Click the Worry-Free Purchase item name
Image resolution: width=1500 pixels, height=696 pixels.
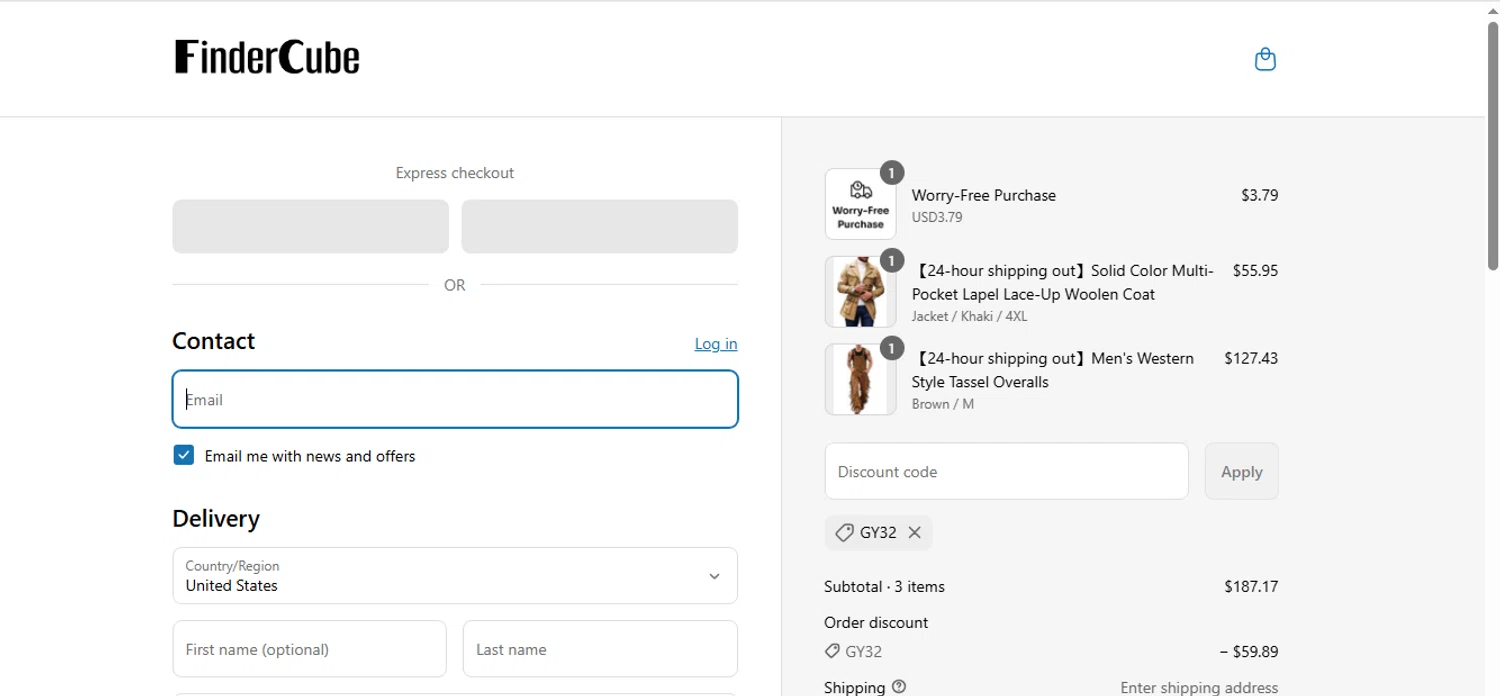[x=983, y=195]
